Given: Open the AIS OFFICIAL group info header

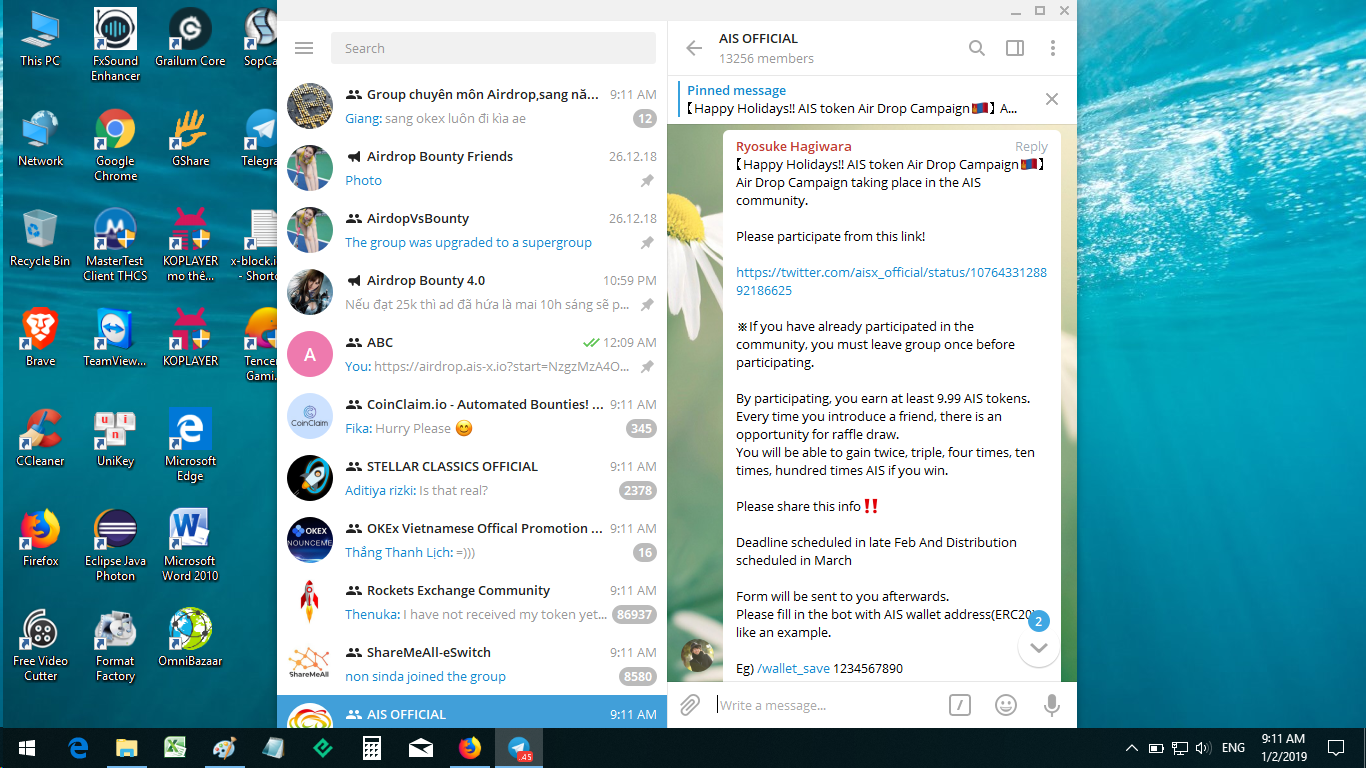Looking at the screenshot, I should pos(766,48).
